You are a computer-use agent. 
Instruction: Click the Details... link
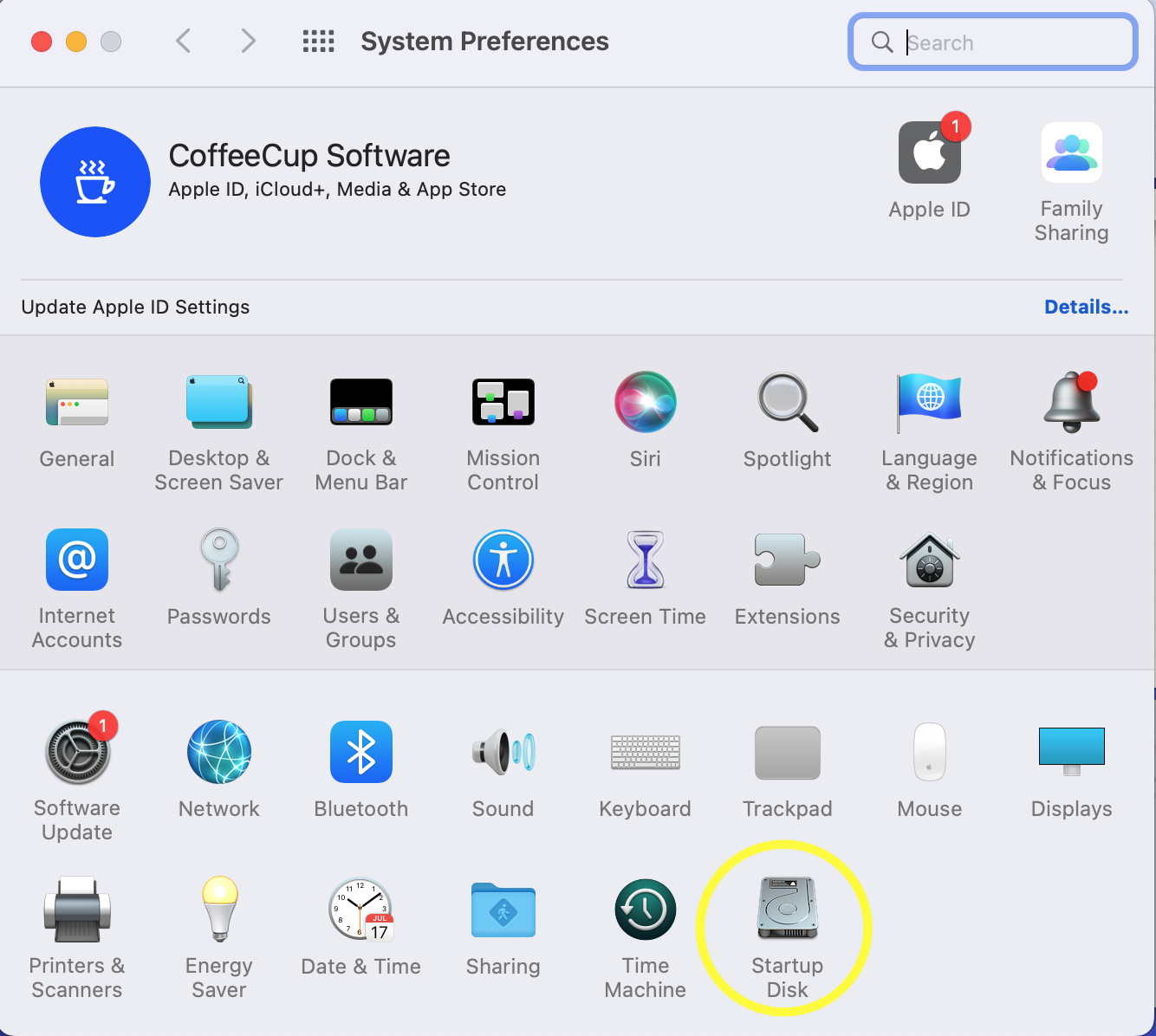click(x=1087, y=307)
